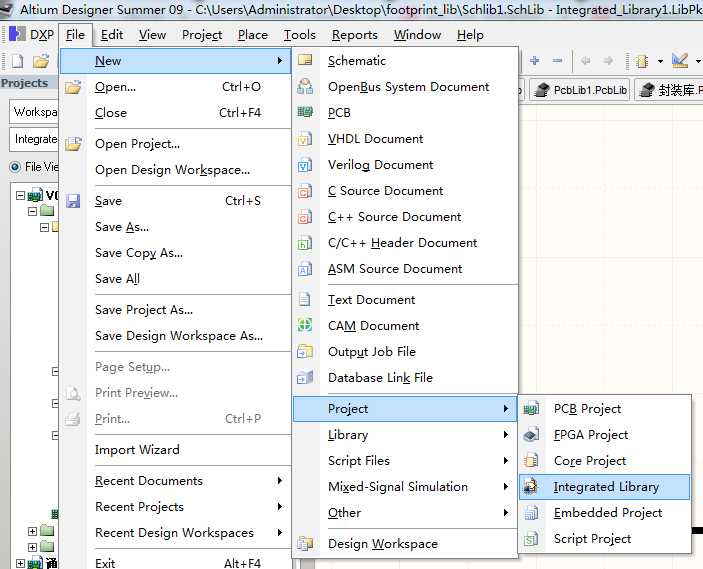Select Open Design Workspace... entry

pos(173,169)
